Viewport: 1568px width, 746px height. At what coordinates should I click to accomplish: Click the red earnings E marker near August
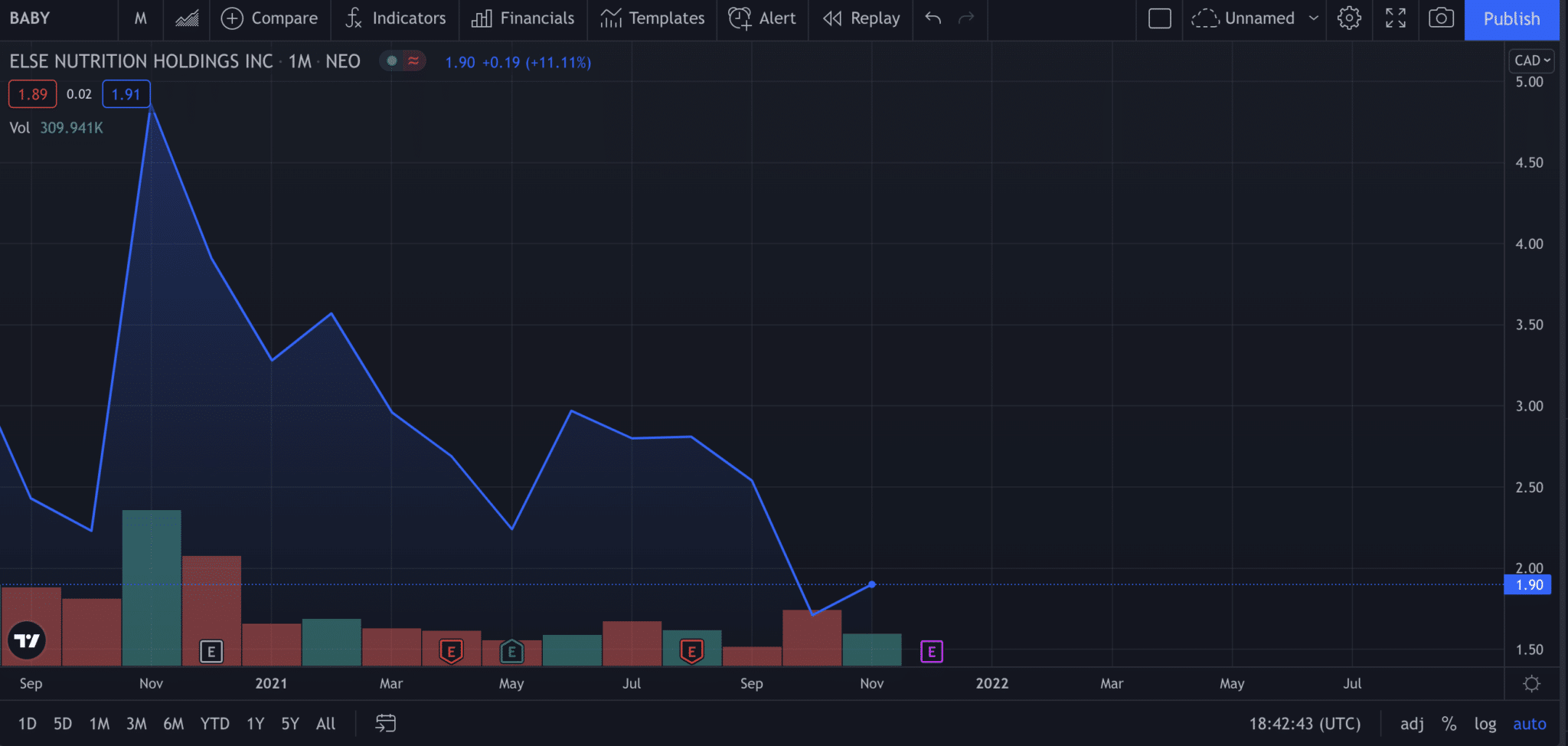click(x=691, y=652)
